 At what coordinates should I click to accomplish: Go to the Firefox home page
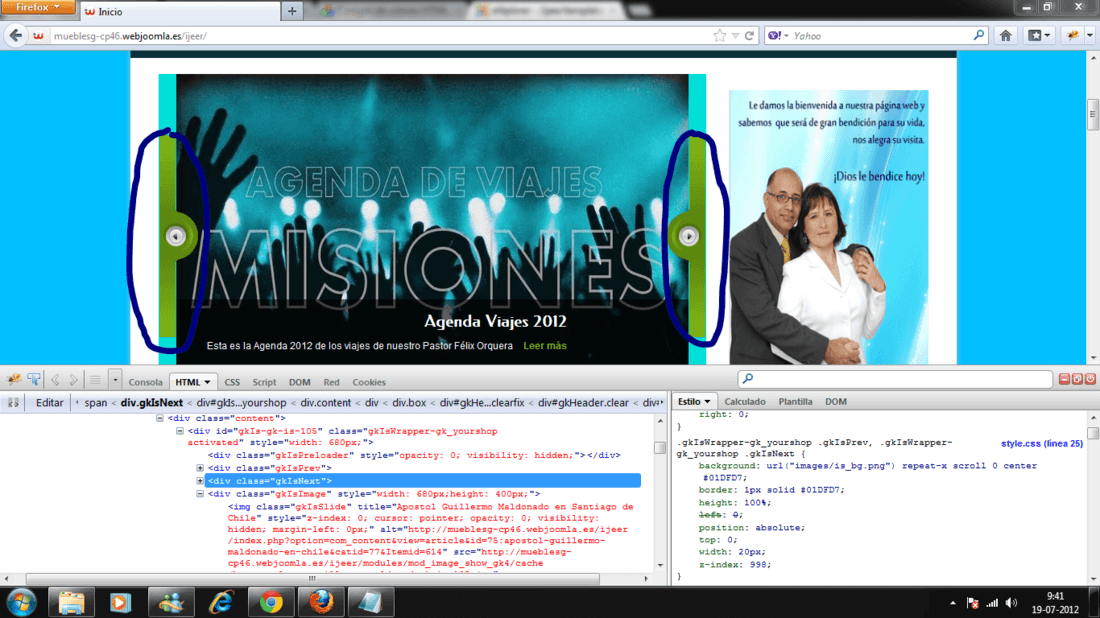tap(1005, 36)
